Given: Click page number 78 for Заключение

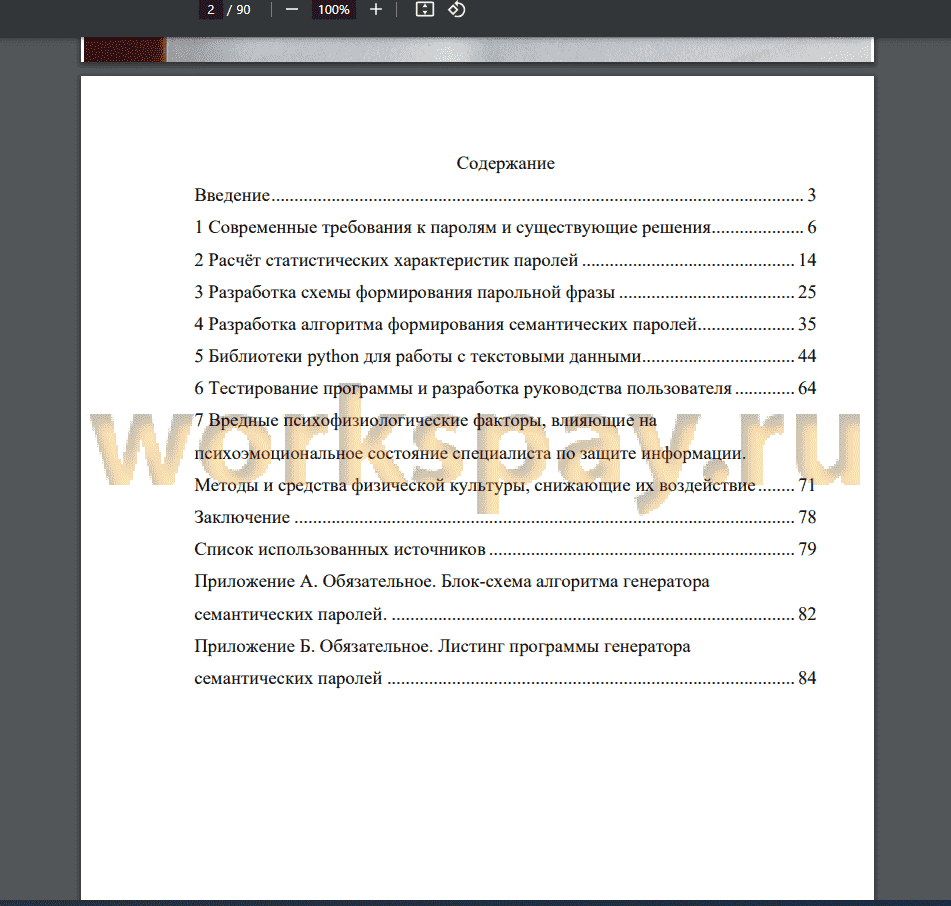Looking at the screenshot, I should click(807, 517).
